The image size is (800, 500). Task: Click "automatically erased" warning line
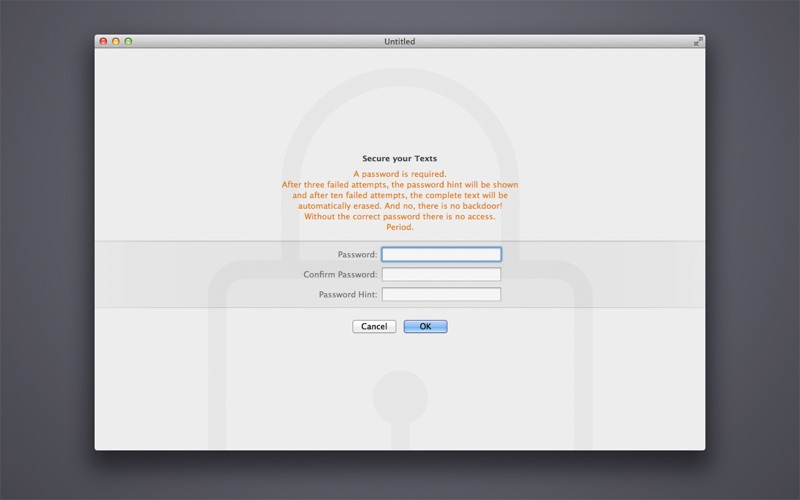pos(399,206)
